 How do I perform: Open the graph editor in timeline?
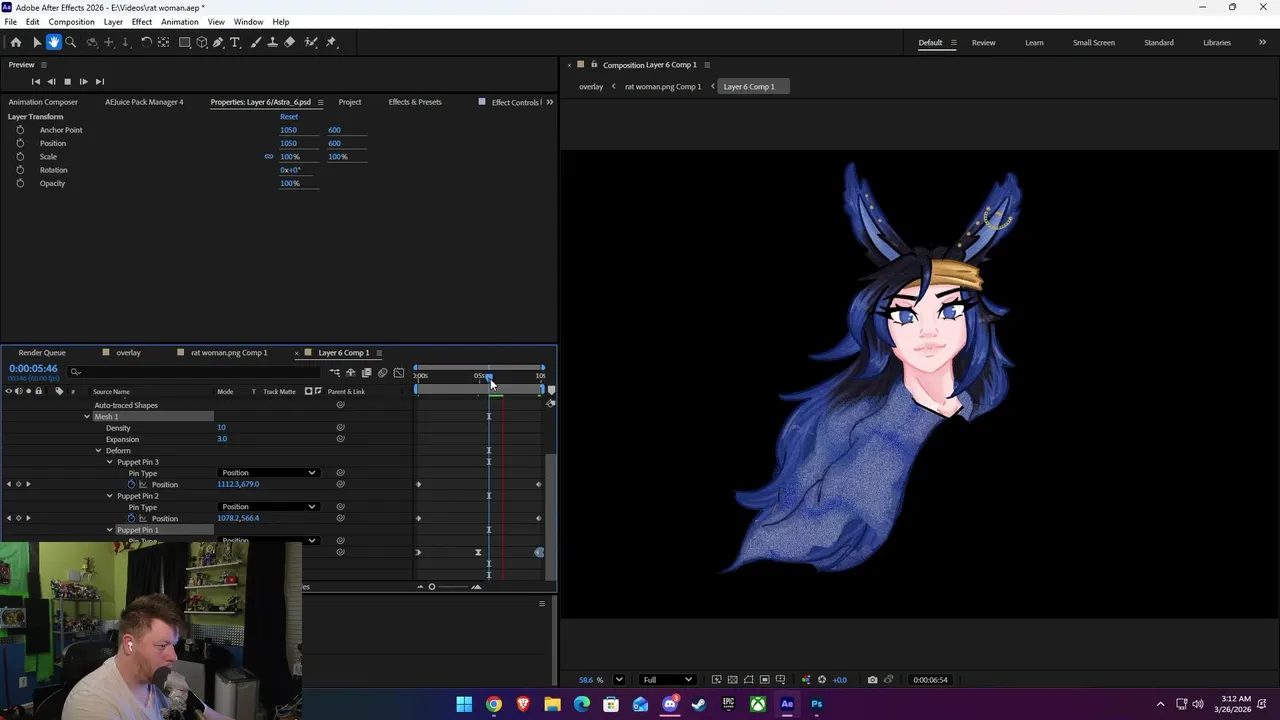399,373
